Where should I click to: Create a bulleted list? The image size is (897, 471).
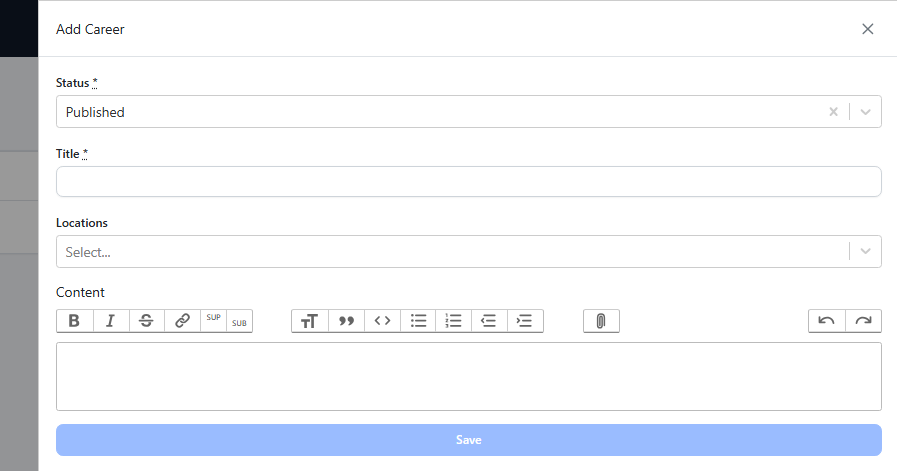point(418,321)
